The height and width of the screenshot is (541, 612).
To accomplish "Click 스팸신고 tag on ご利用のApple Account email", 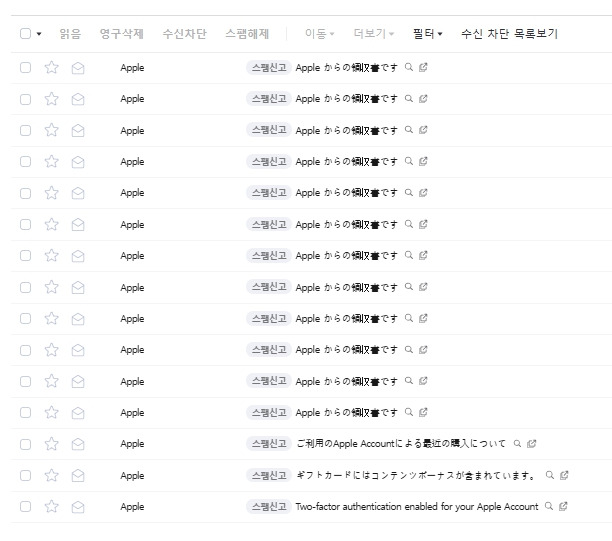I will 269,443.
